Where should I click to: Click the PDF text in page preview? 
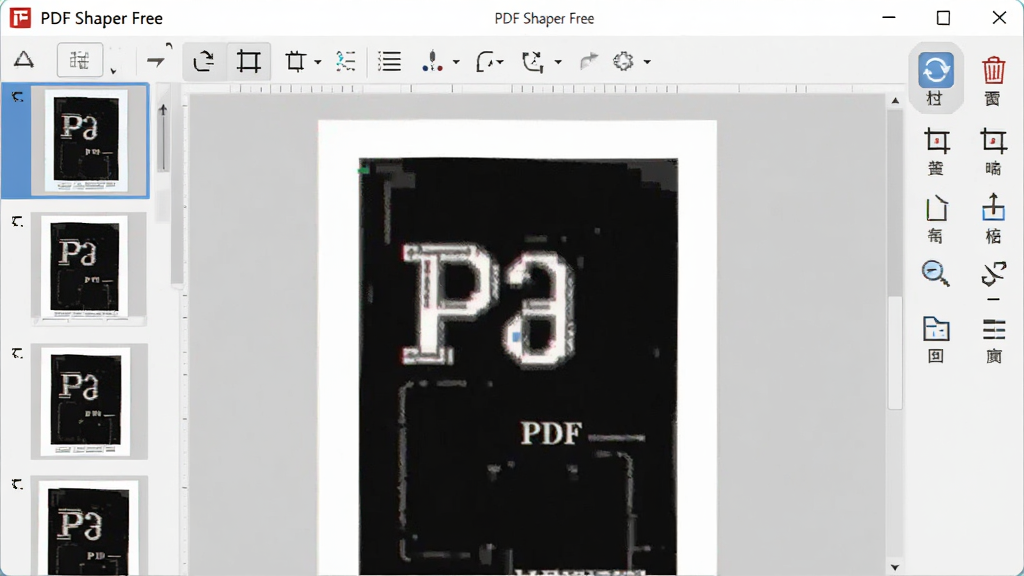click(x=551, y=433)
